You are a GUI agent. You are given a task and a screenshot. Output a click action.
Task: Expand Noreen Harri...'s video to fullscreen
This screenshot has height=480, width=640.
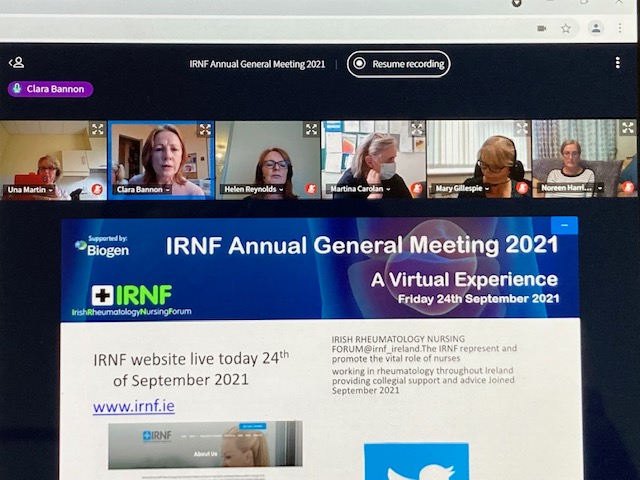[628, 128]
